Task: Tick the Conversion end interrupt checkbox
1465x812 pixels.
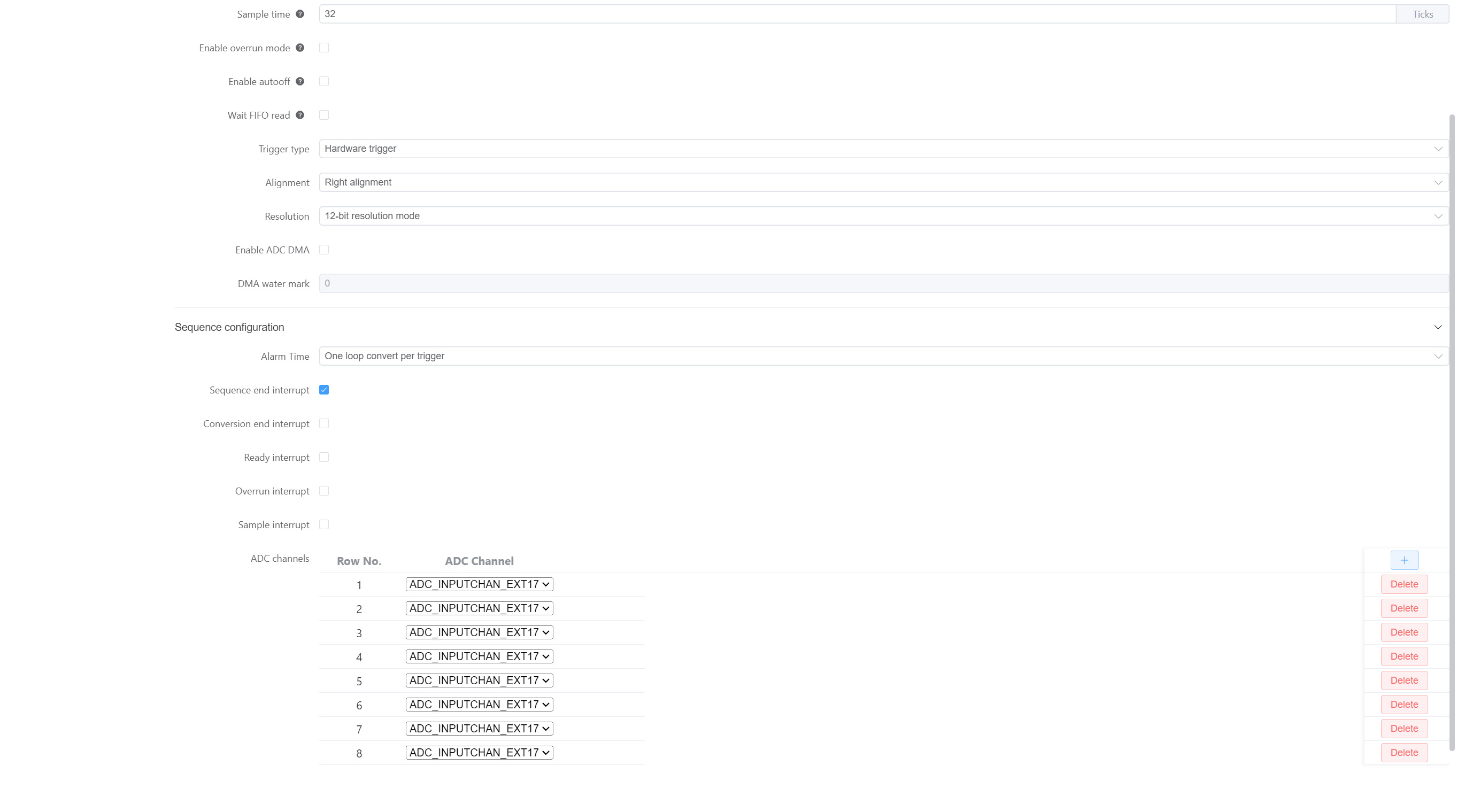Action: (x=323, y=423)
